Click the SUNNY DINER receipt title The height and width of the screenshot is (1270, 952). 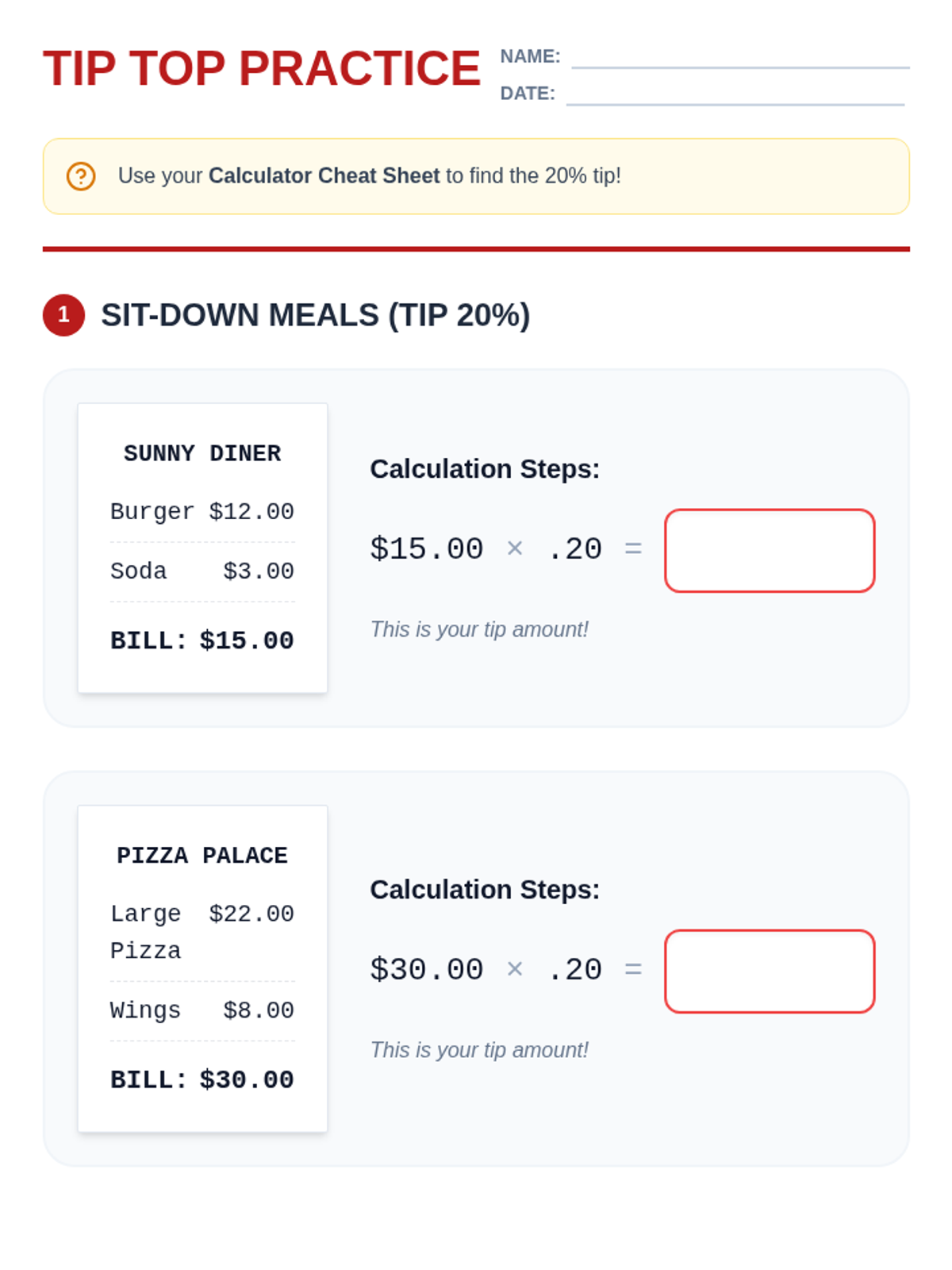point(202,453)
